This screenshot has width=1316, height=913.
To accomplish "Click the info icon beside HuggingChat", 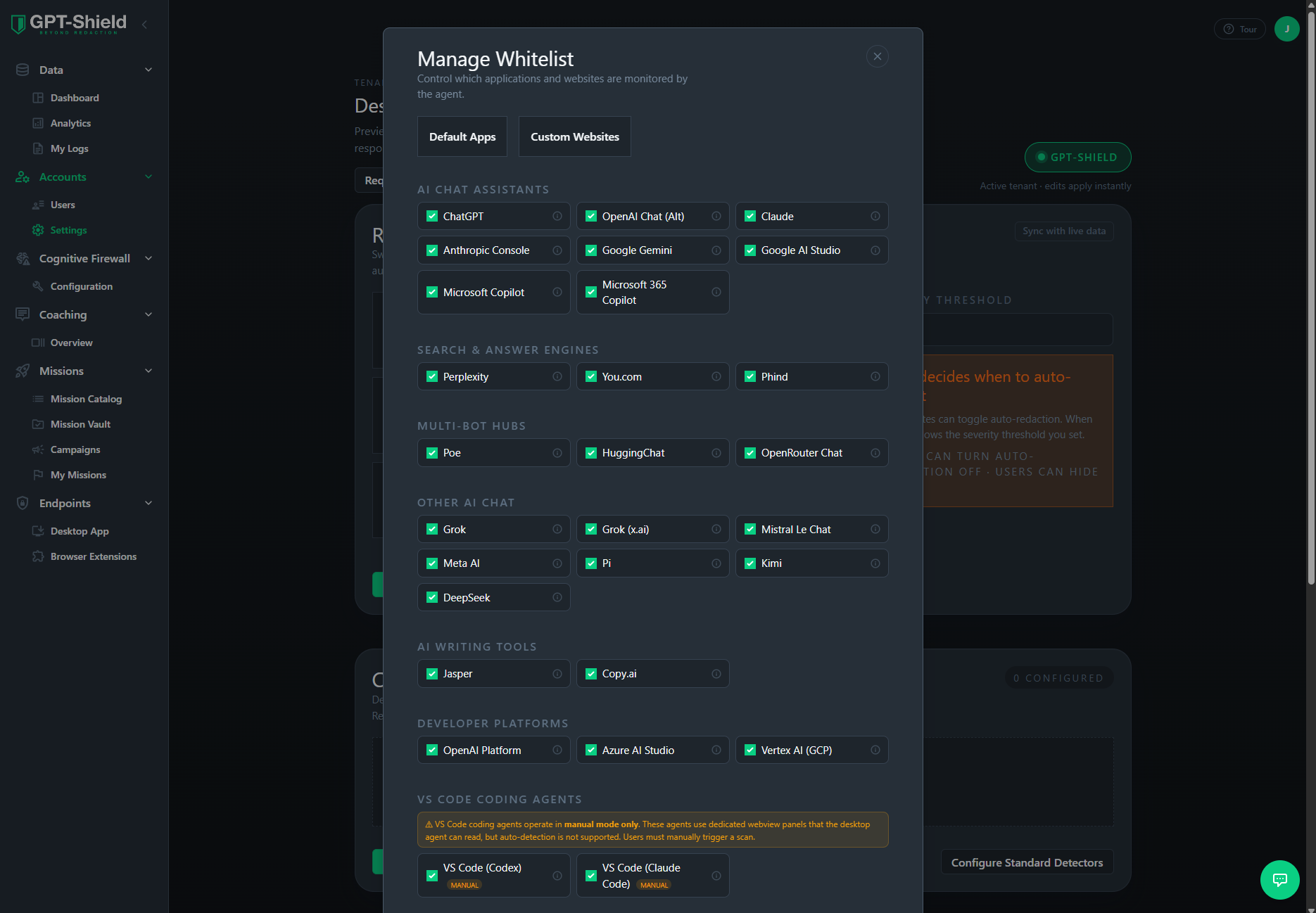I will (716, 453).
